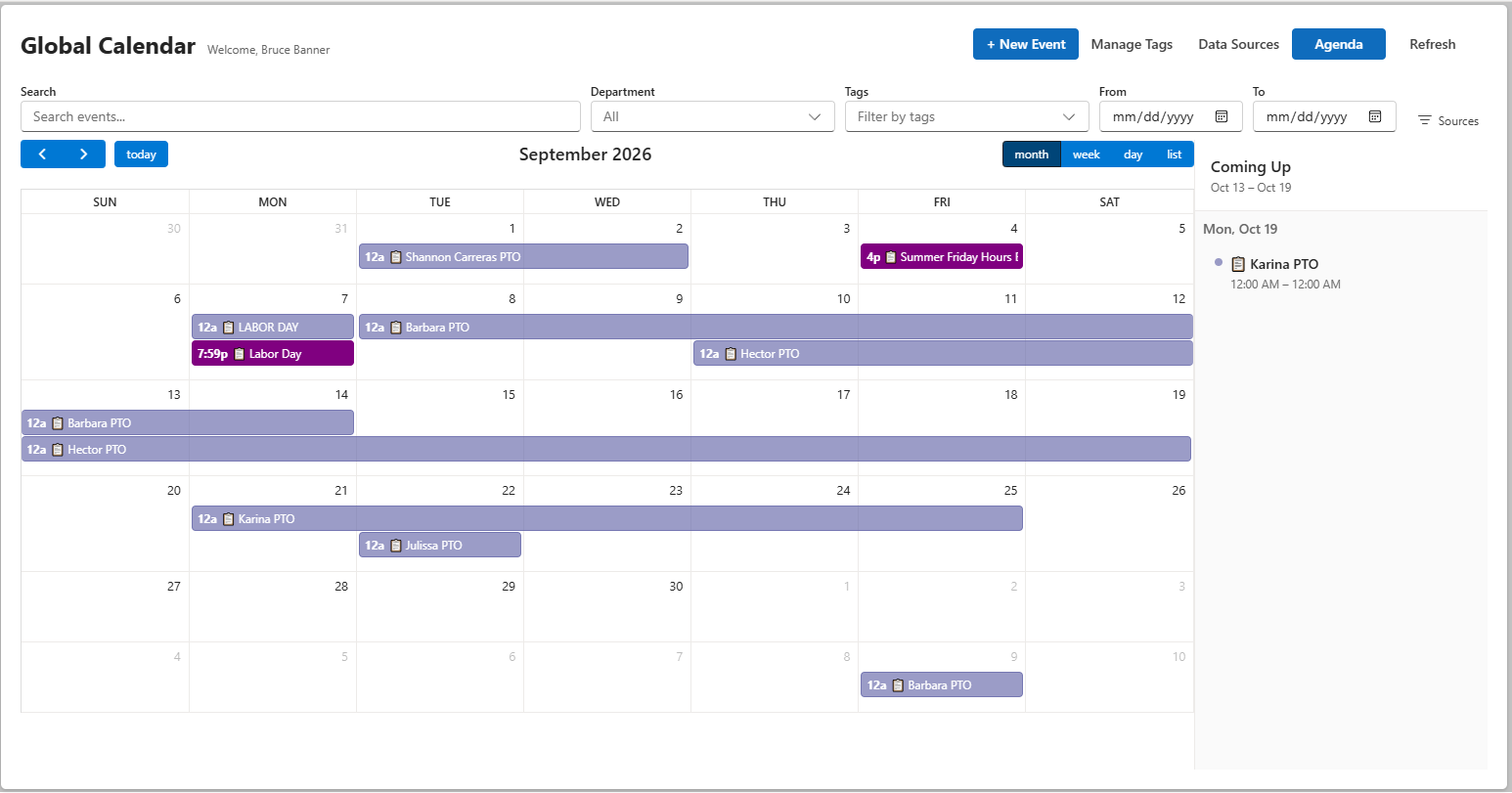1512x793 pixels.
Task: Toggle the Agenda panel button
Action: (1338, 44)
